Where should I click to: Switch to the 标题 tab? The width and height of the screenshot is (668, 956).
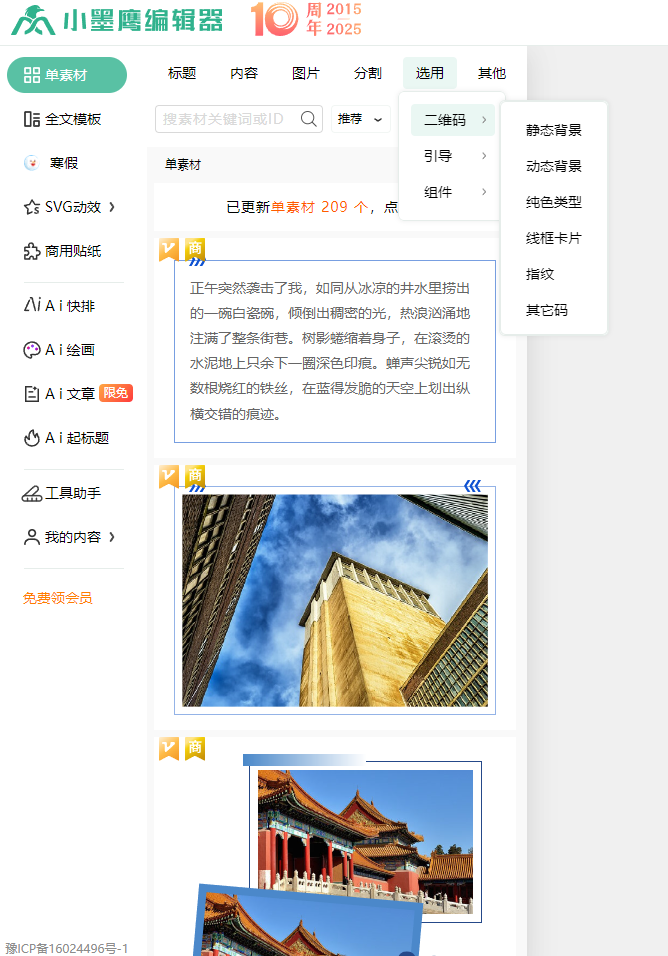pyautogui.click(x=182, y=73)
